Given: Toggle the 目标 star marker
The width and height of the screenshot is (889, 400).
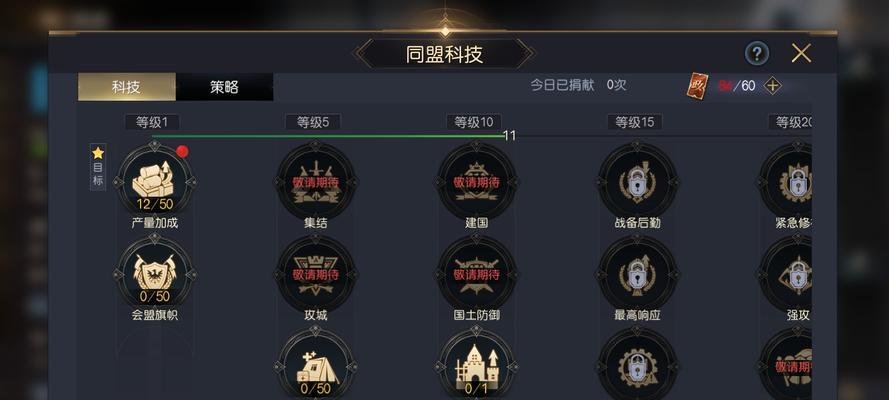Looking at the screenshot, I should (x=98, y=167).
